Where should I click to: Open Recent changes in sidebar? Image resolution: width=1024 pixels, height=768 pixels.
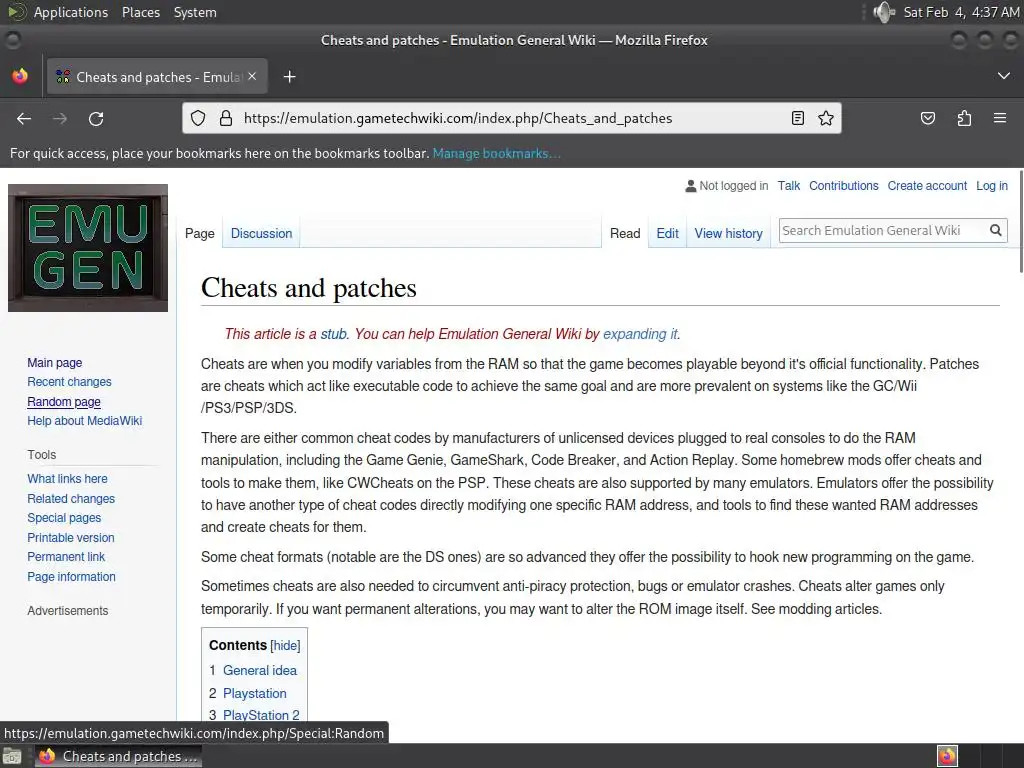click(x=69, y=381)
